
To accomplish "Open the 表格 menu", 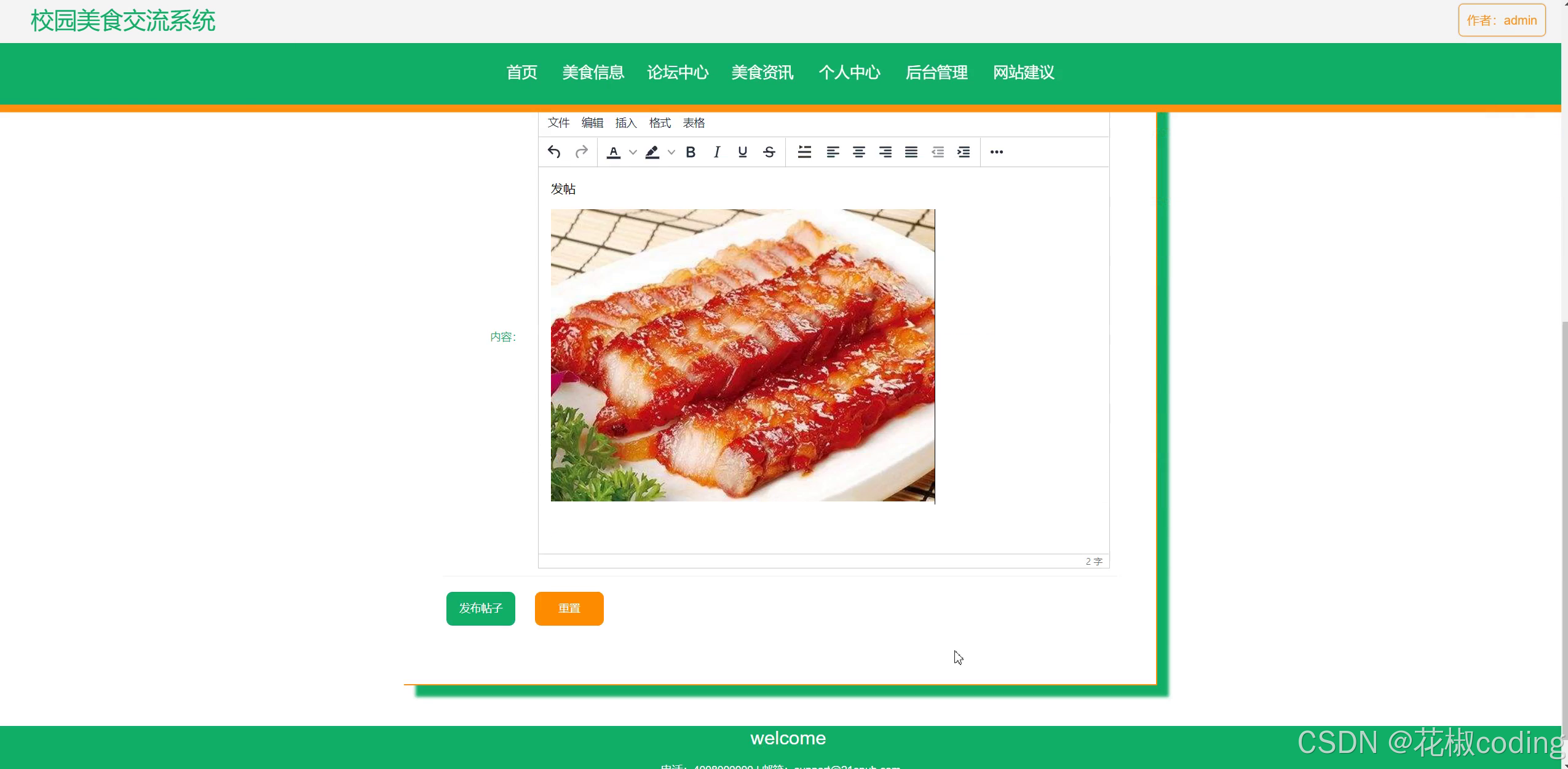I will tap(694, 122).
